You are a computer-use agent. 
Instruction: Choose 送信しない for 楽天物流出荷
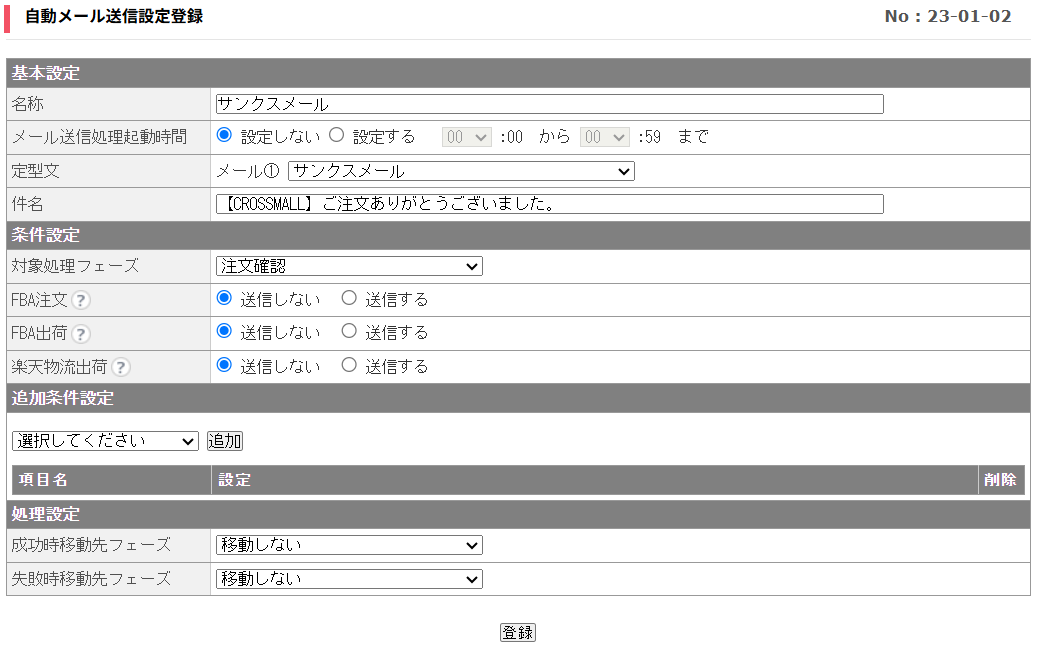coord(224,365)
